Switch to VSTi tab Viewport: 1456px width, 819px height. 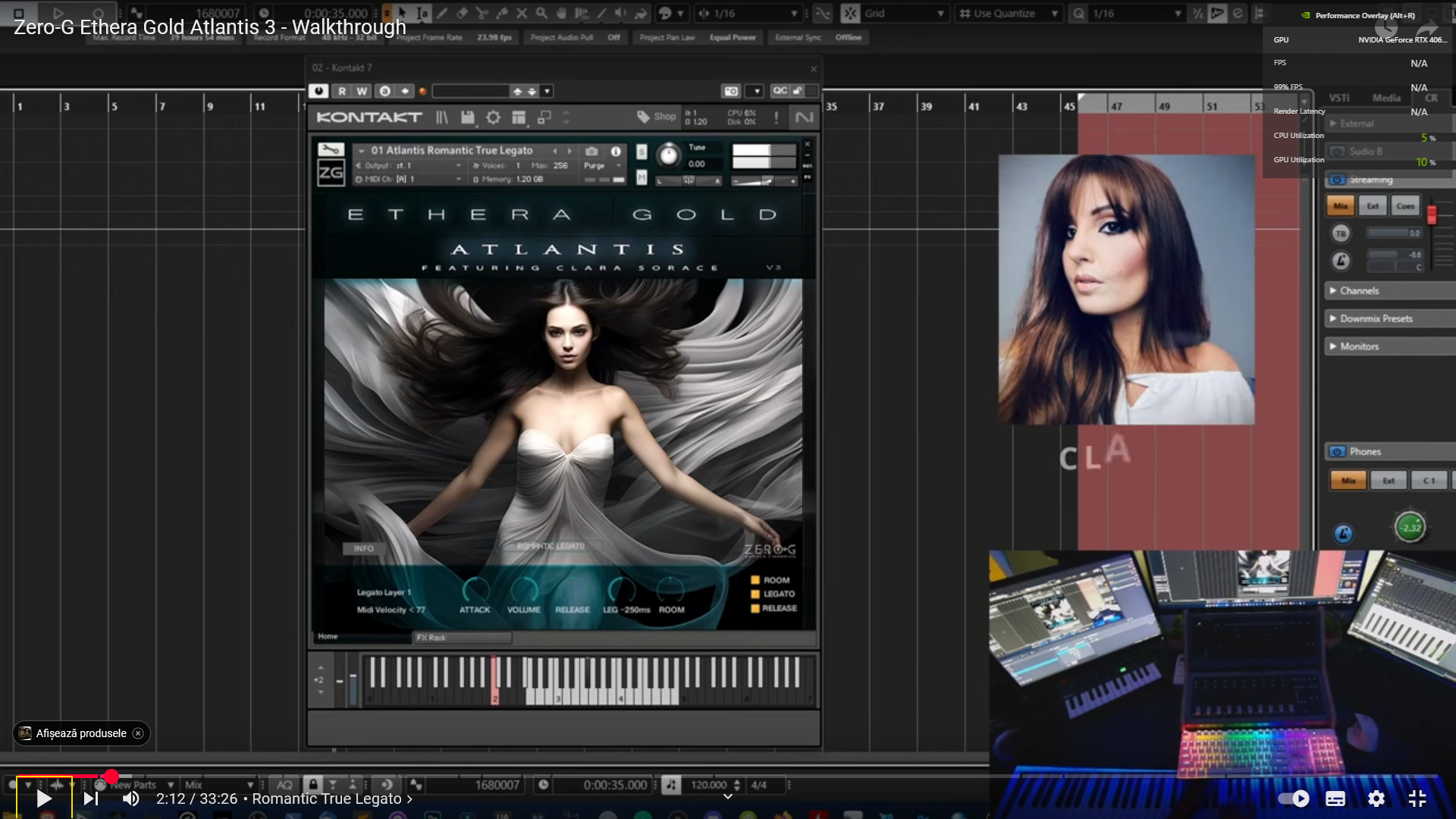pos(1339,98)
